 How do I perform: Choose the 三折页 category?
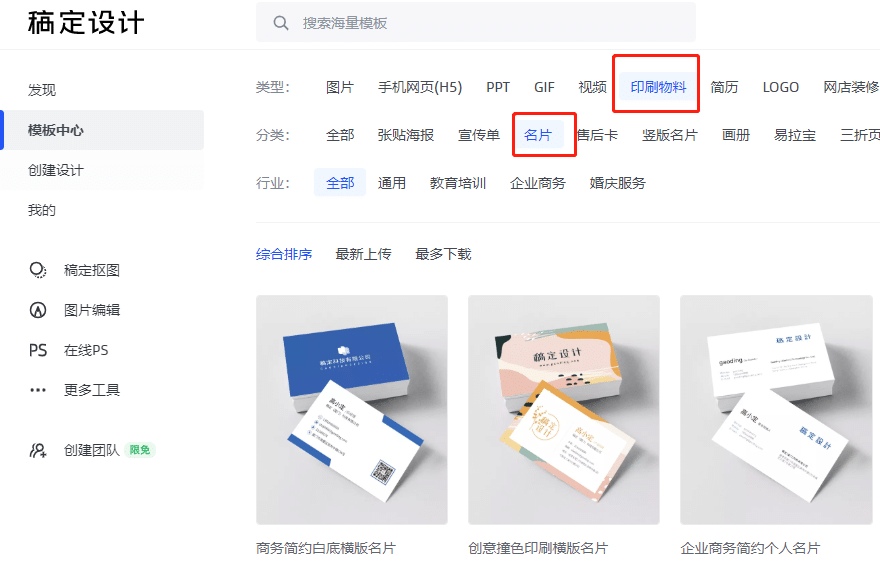point(859,135)
